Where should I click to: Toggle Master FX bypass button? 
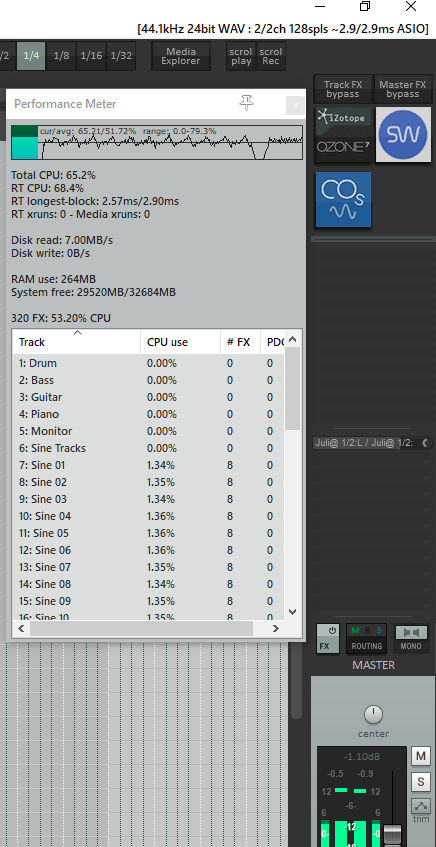point(403,89)
